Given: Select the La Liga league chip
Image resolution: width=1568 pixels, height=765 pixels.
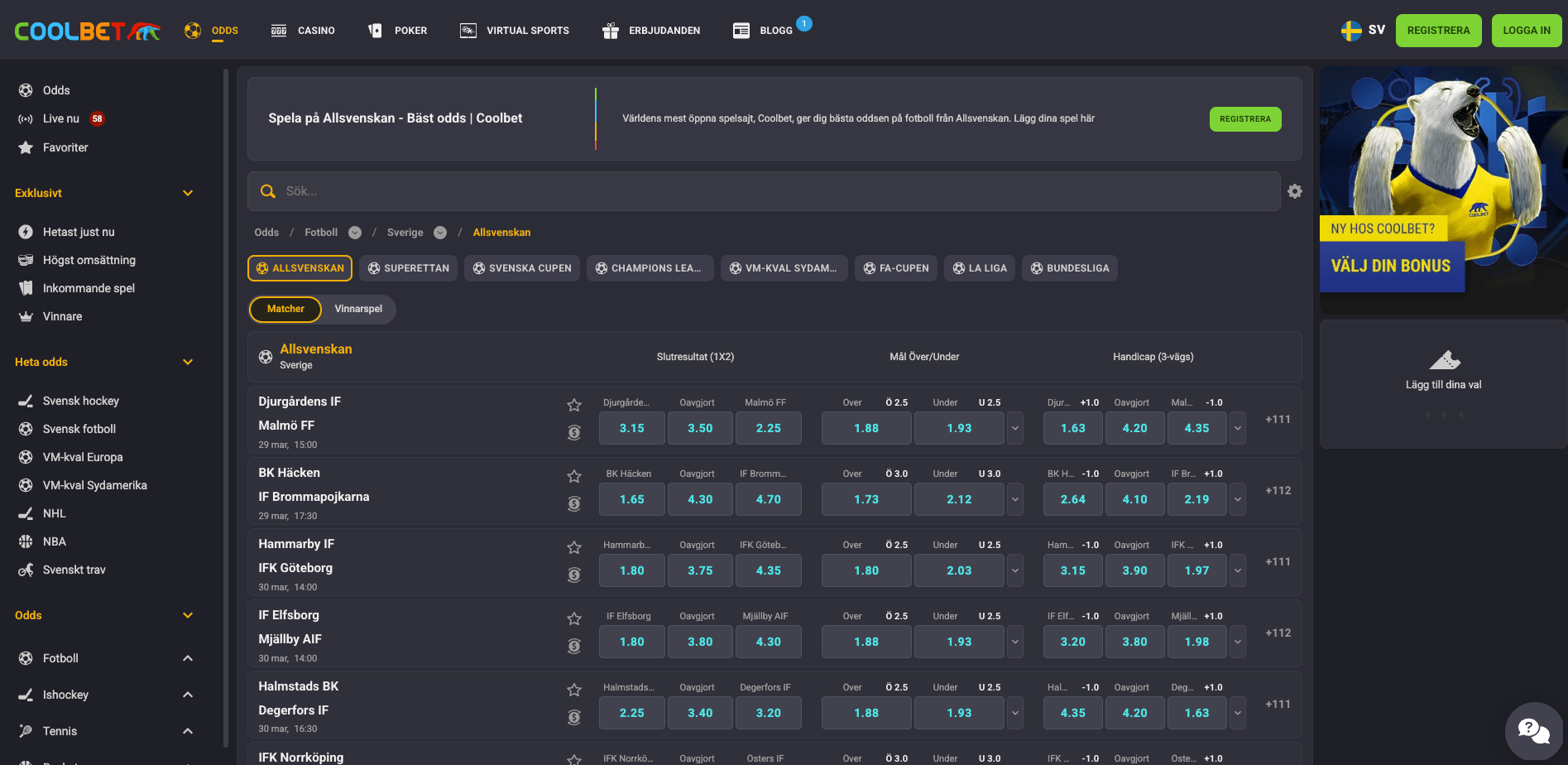Looking at the screenshot, I should [980, 268].
